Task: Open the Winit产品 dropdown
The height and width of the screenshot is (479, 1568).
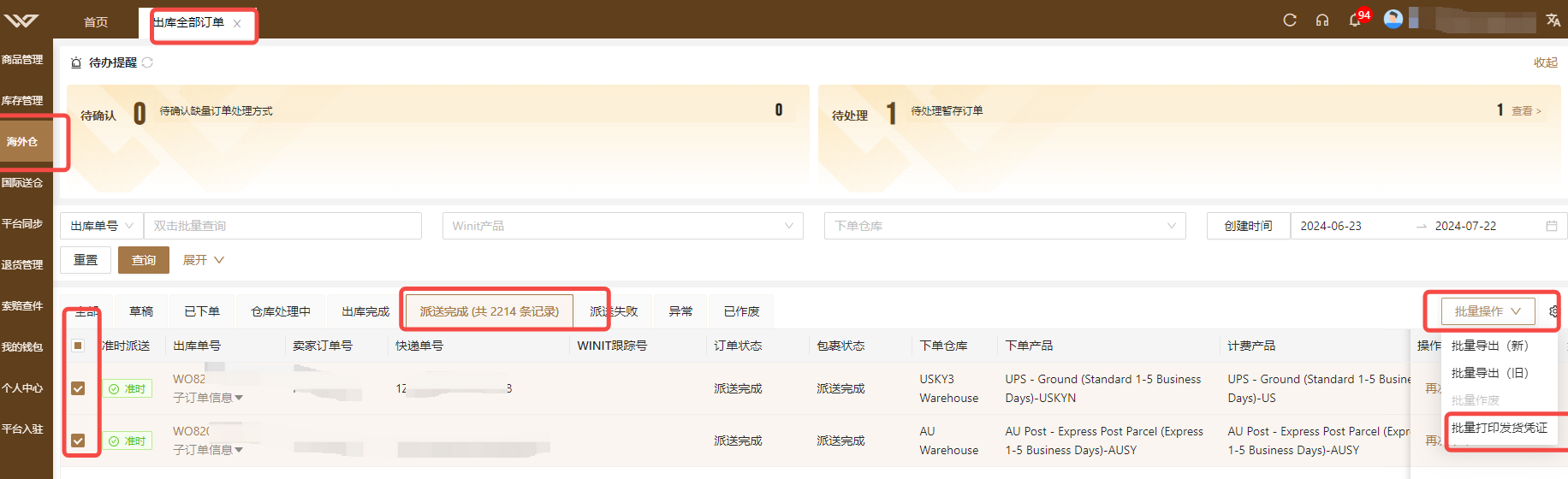Action: pos(622,226)
